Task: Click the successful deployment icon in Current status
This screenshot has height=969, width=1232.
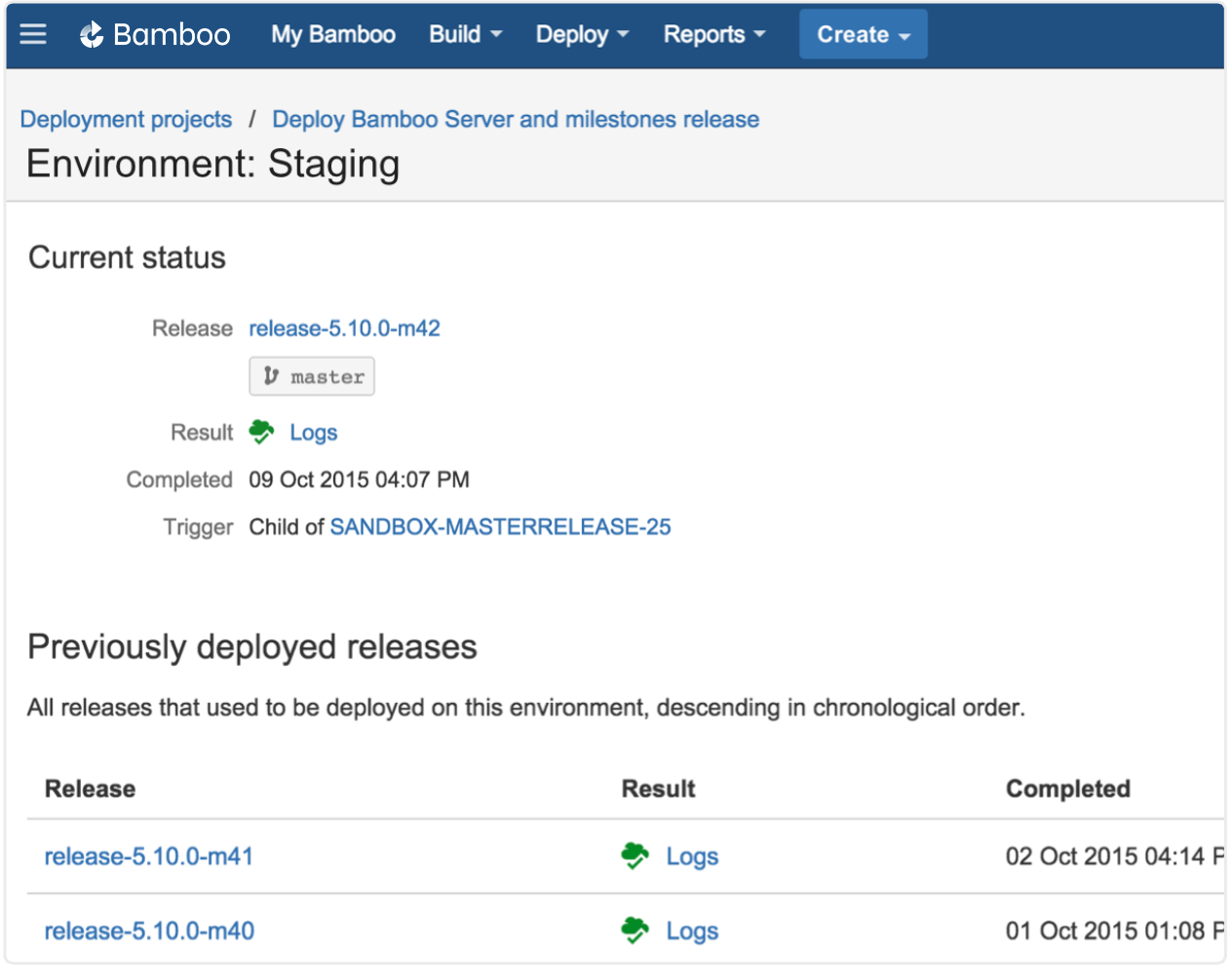Action: coord(261,432)
